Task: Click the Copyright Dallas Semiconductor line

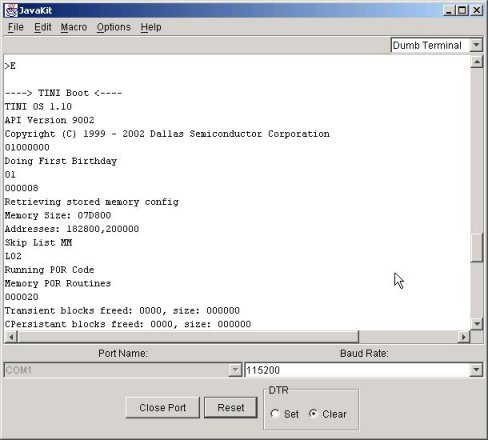Action: (x=167, y=134)
